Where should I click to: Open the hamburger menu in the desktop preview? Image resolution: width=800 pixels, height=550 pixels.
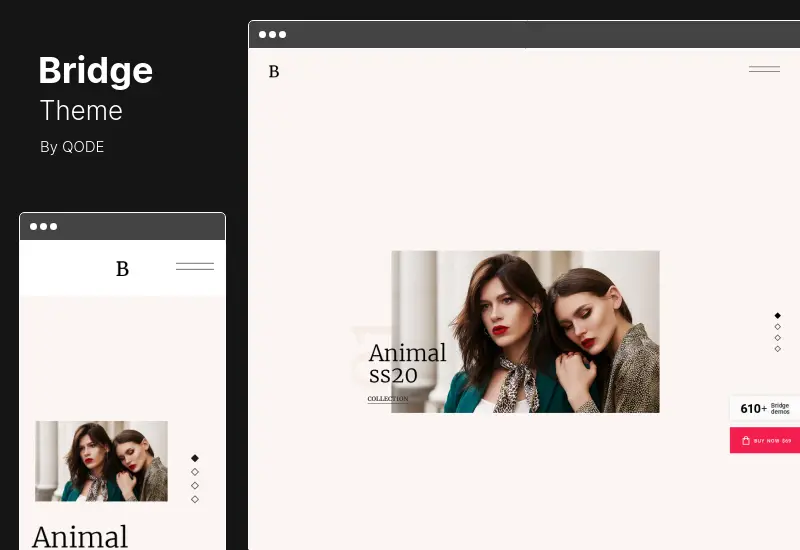click(x=764, y=69)
